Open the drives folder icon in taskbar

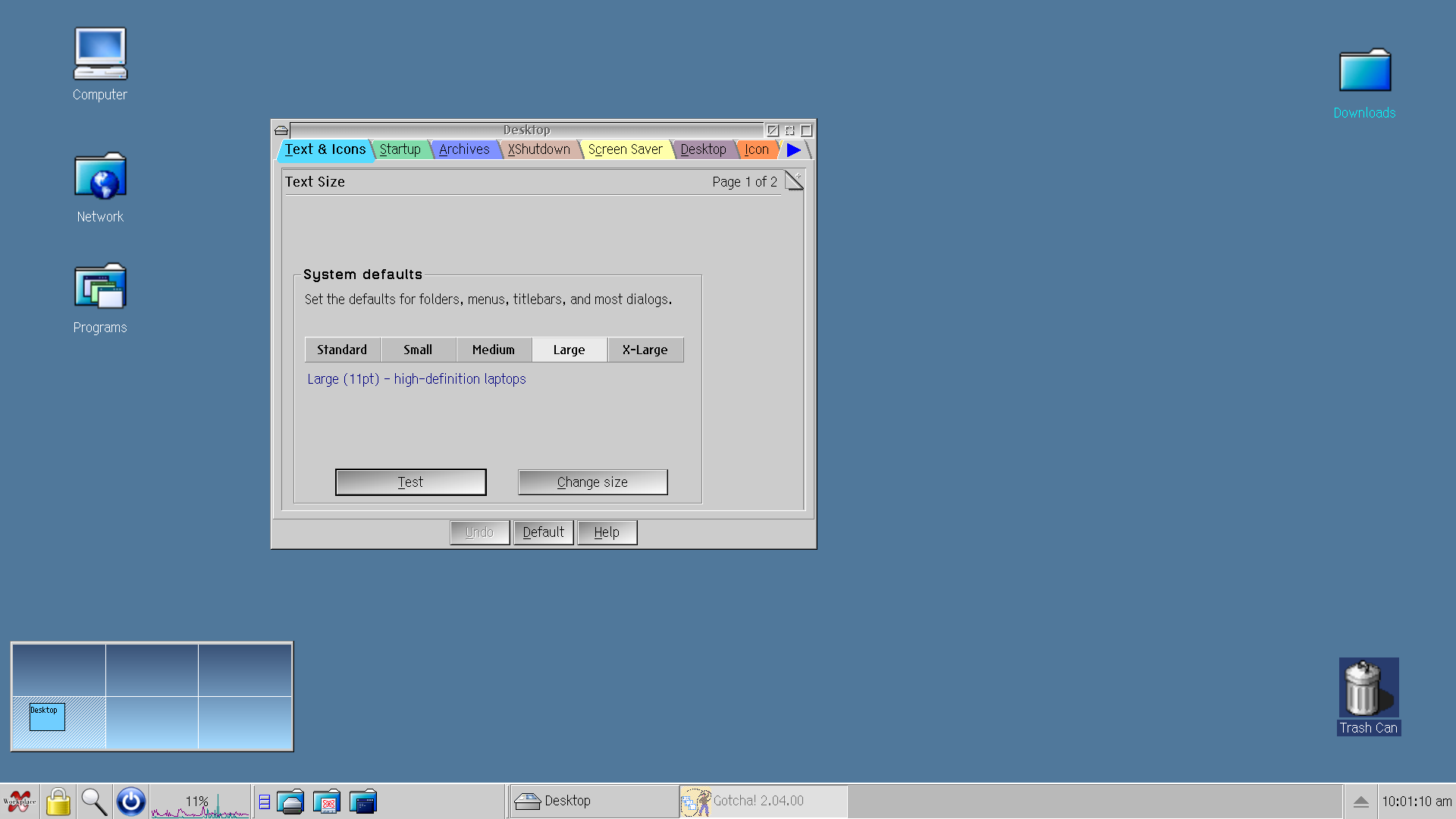pos(290,802)
